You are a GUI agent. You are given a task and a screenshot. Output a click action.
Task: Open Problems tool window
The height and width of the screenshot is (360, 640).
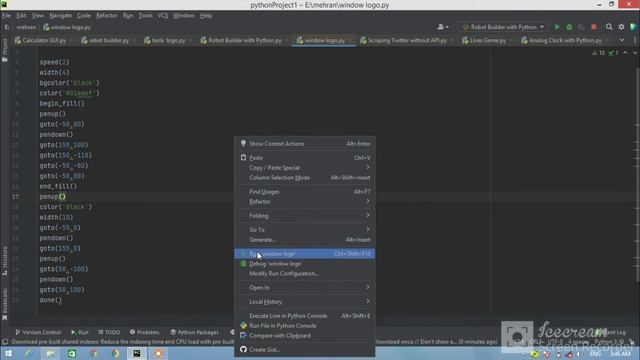144,332
